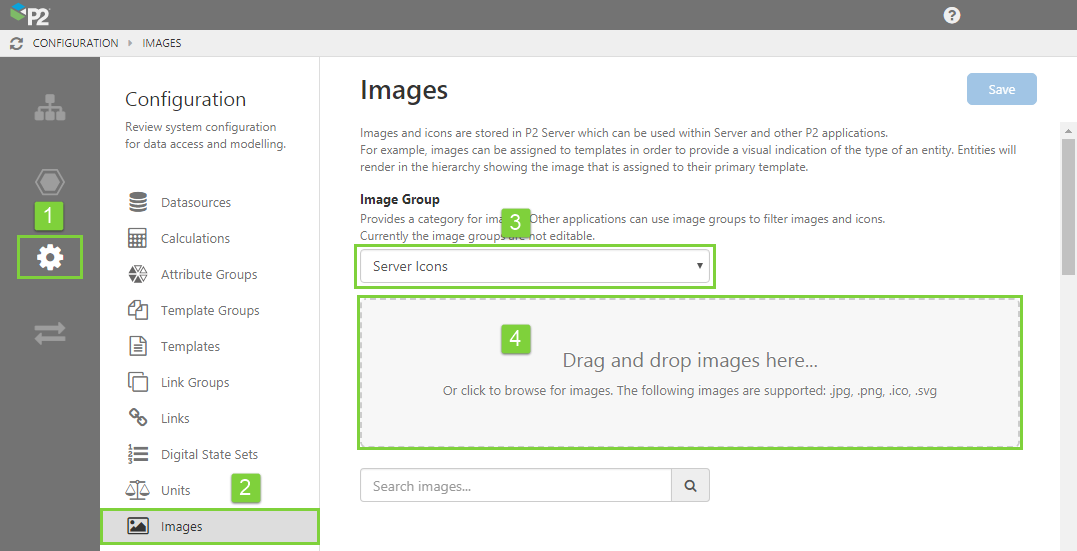The image size is (1077, 551).
Task: Click the transfer arrows icon in sidebar
Action: point(50,334)
